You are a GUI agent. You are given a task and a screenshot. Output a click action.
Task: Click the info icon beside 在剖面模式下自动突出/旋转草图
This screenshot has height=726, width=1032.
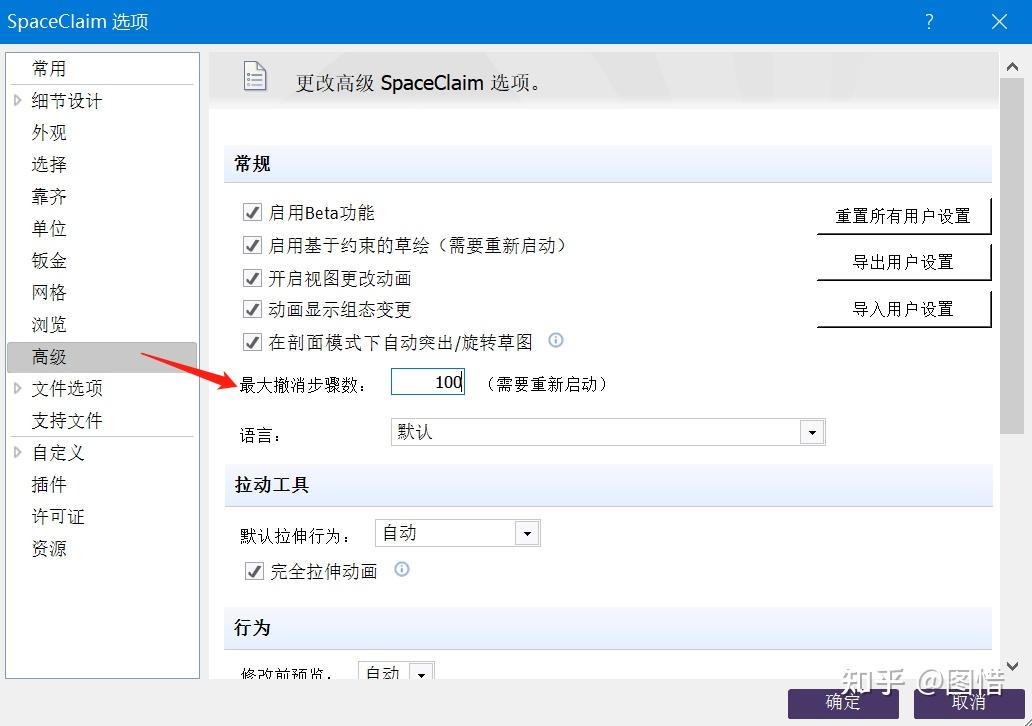tap(555, 341)
